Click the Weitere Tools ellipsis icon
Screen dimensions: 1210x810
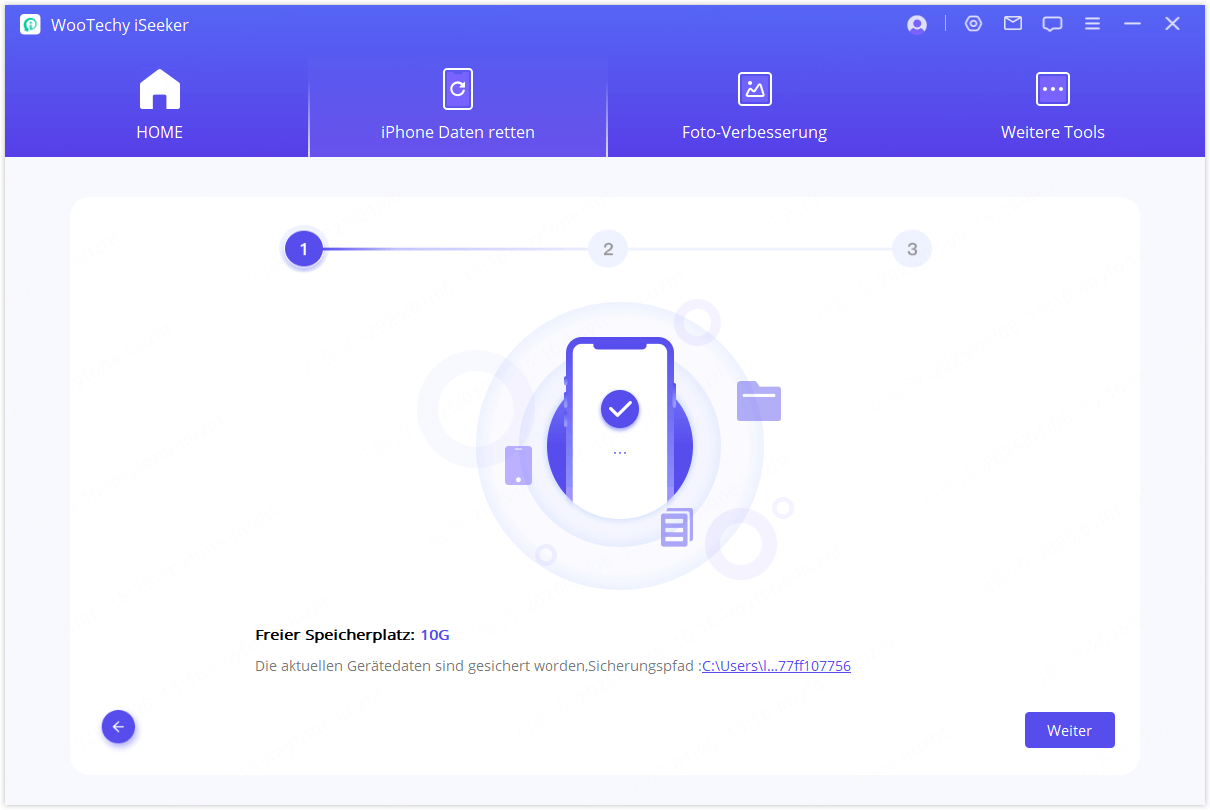coord(1052,88)
